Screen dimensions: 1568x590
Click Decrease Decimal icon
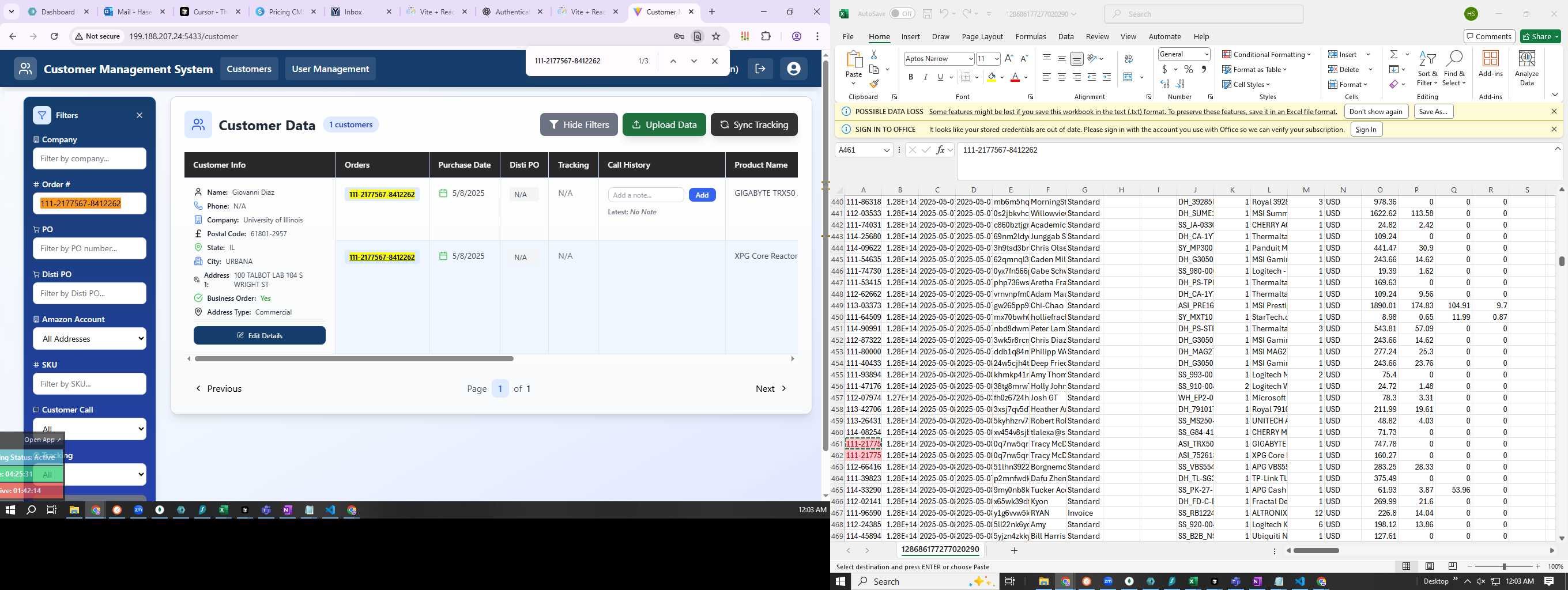1180,84
